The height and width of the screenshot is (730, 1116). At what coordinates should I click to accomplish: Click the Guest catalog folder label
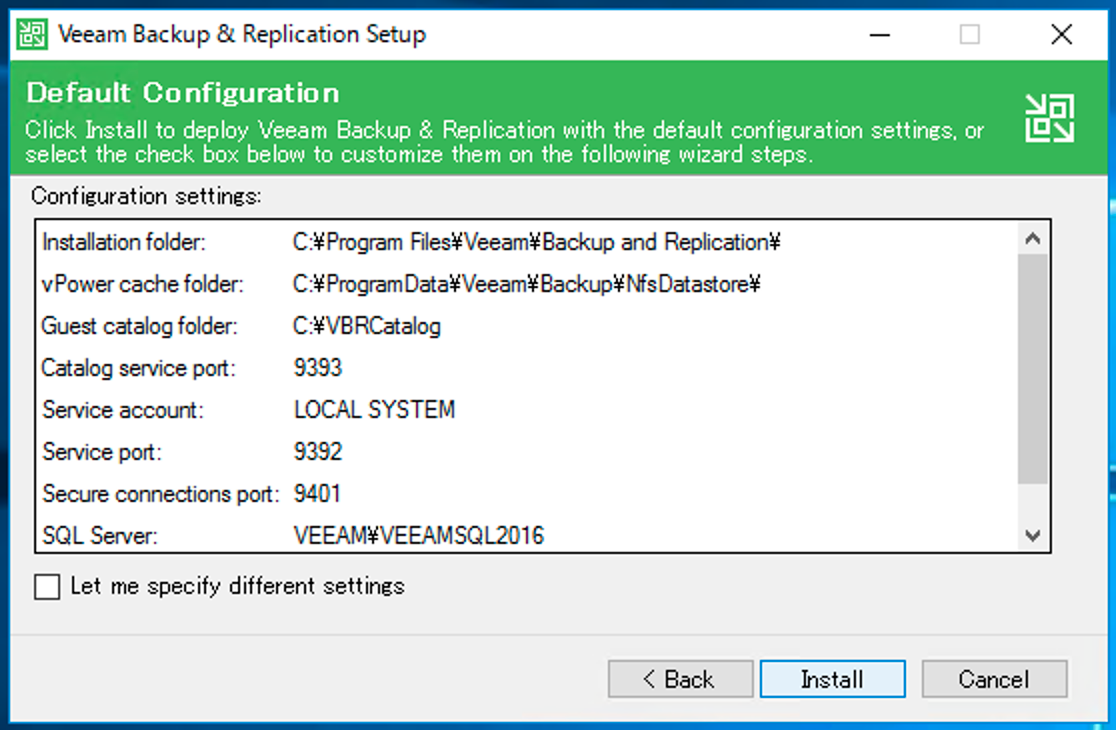point(140,327)
